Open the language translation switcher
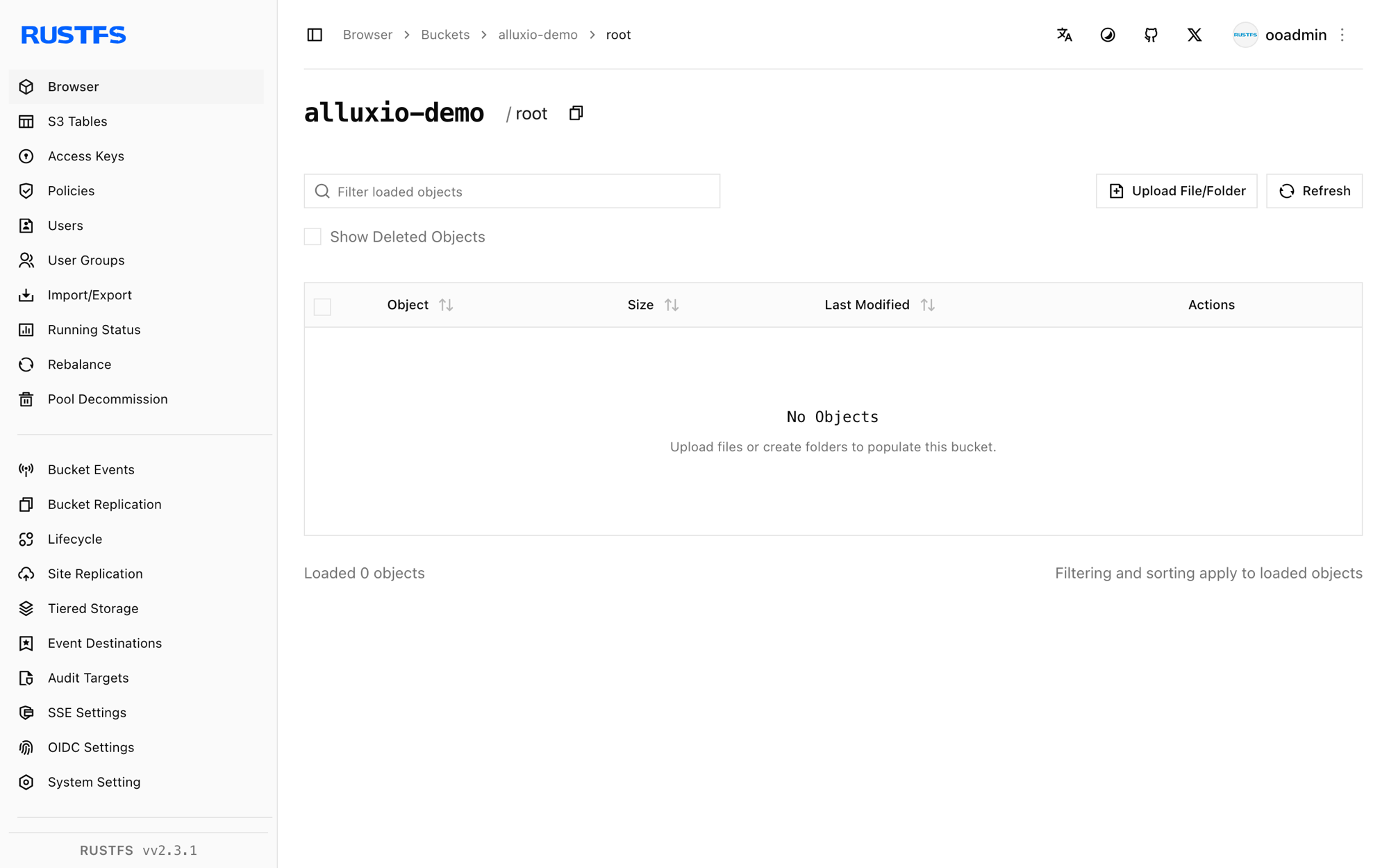 [1064, 35]
